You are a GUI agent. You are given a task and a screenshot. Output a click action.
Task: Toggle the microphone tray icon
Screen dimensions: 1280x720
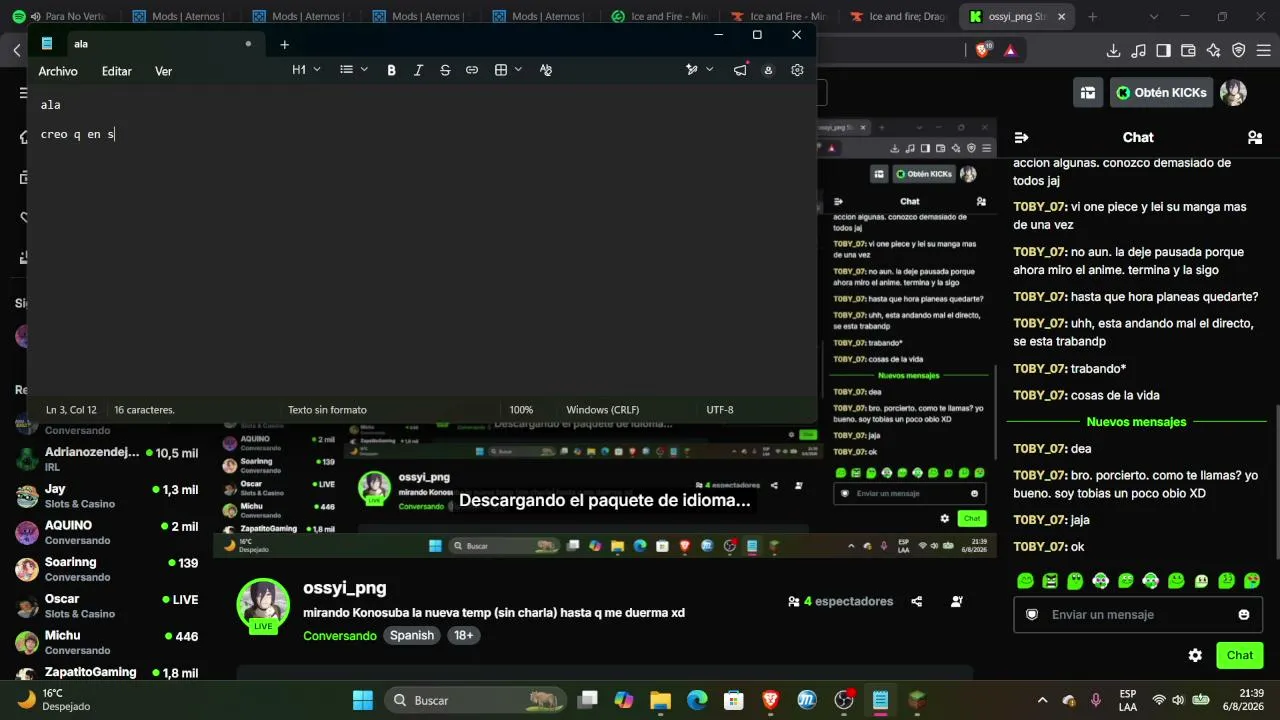pyautogui.click(x=1096, y=700)
